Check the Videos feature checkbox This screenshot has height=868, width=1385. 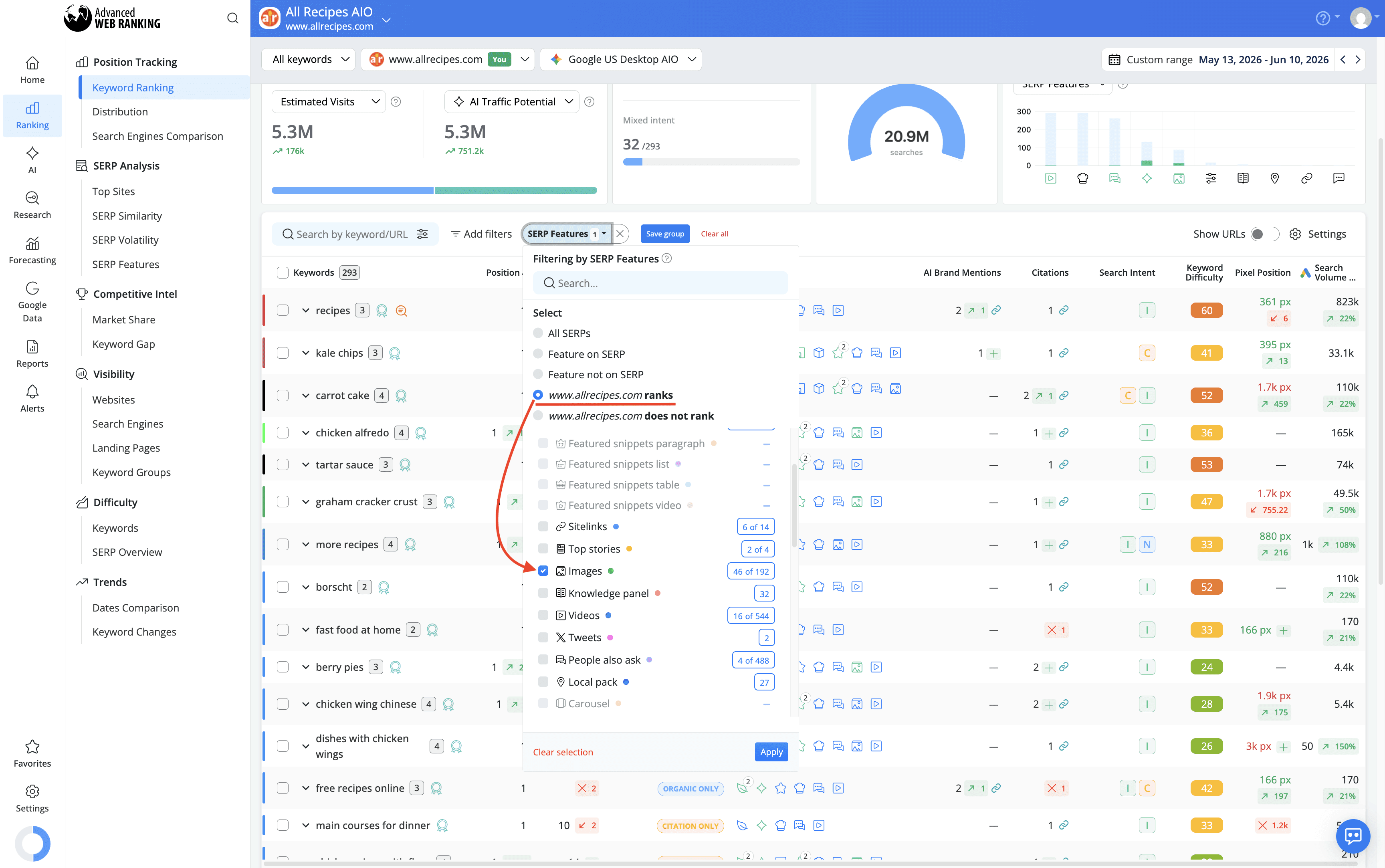[543, 616]
